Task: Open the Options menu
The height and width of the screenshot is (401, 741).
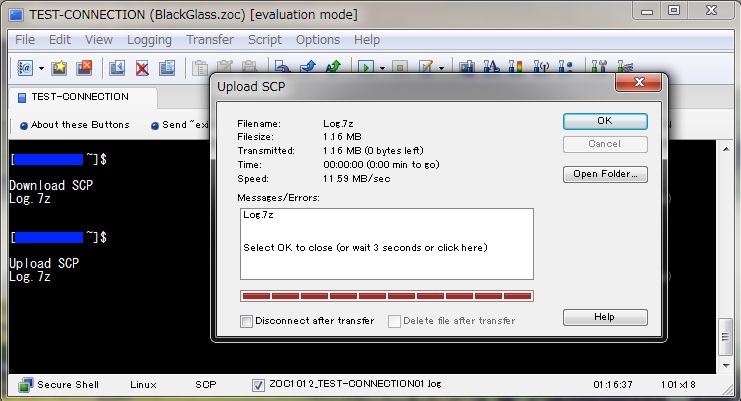Action: (x=318, y=40)
